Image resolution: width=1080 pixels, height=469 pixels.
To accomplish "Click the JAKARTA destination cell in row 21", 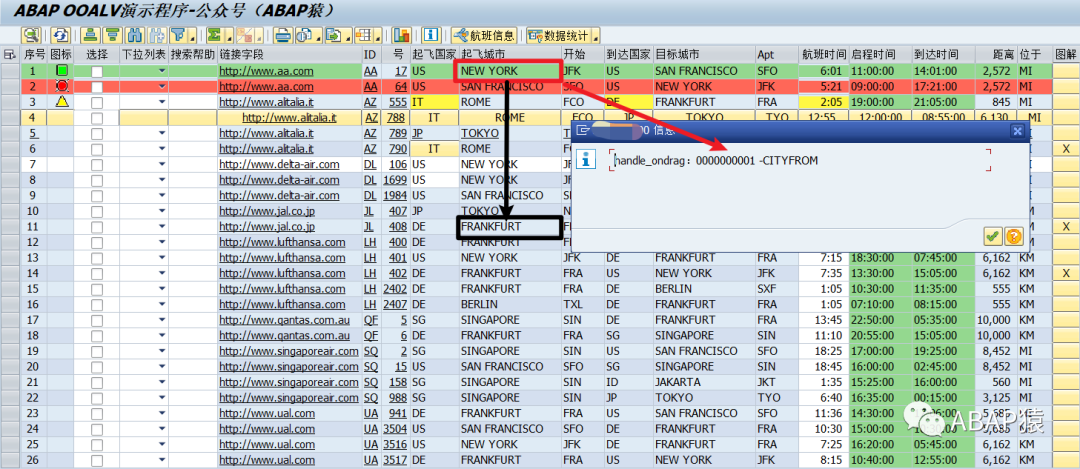I will click(x=703, y=382).
